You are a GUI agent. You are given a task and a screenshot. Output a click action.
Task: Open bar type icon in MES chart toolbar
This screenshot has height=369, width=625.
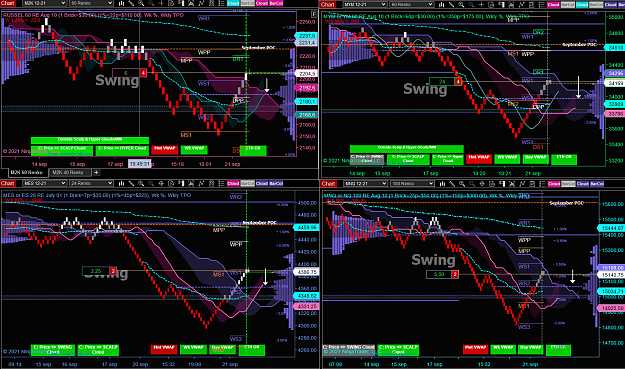[x=121, y=183]
